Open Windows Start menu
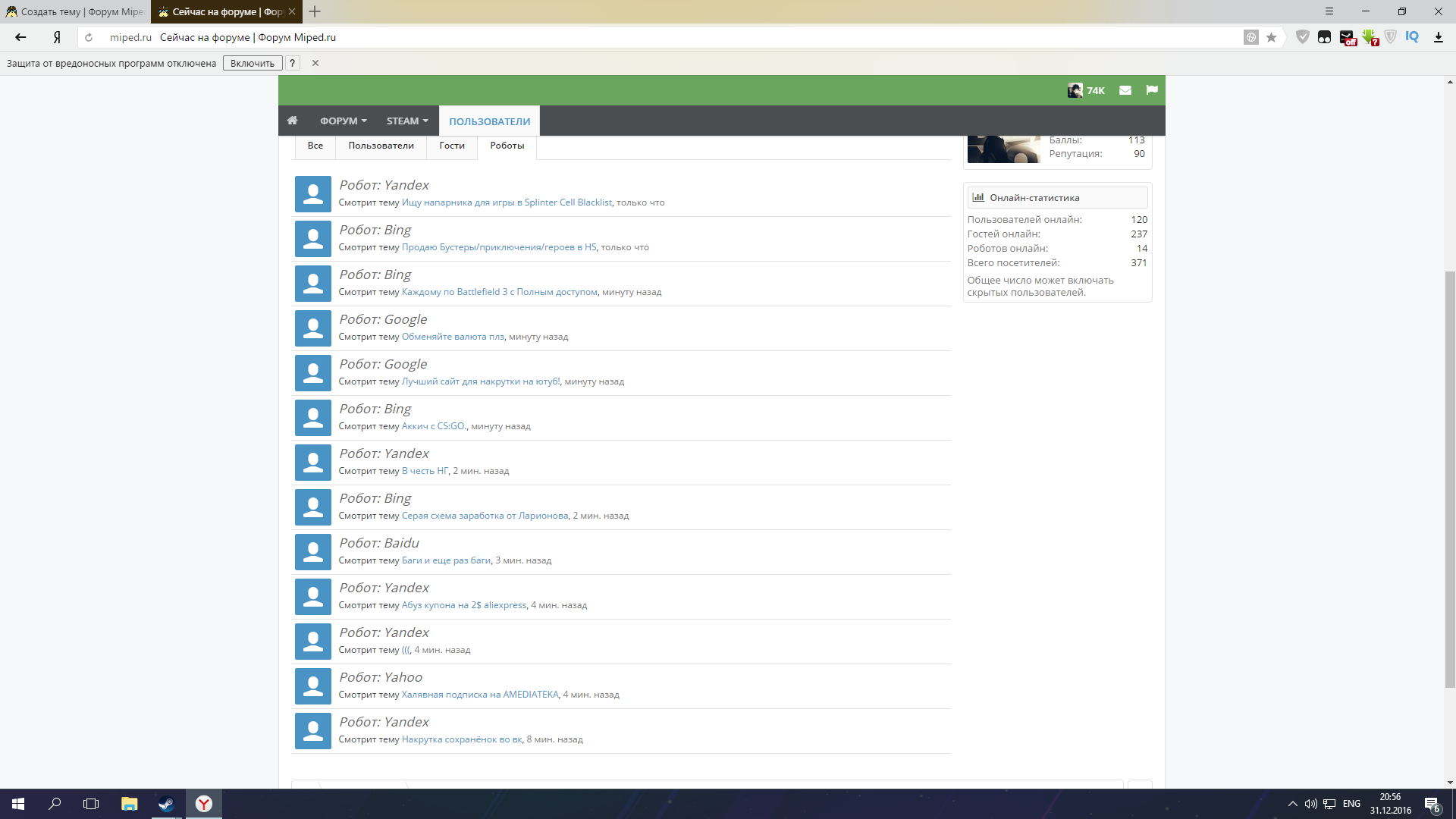This screenshot has width=1456, height=819. (18, 804)
